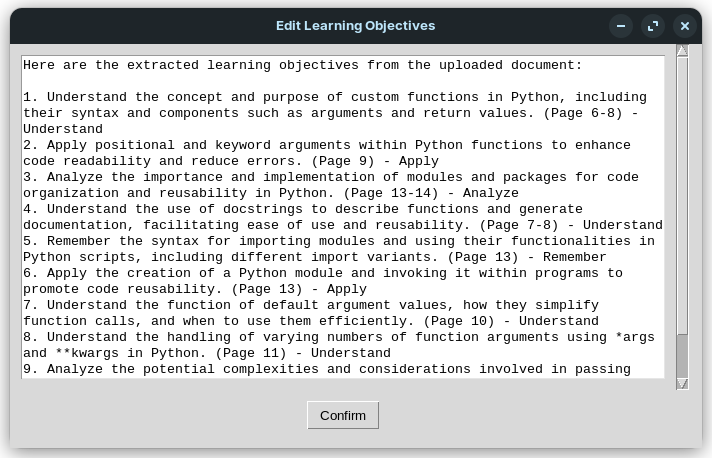Click on objective 4 about docstrings

tap(343, 217)
